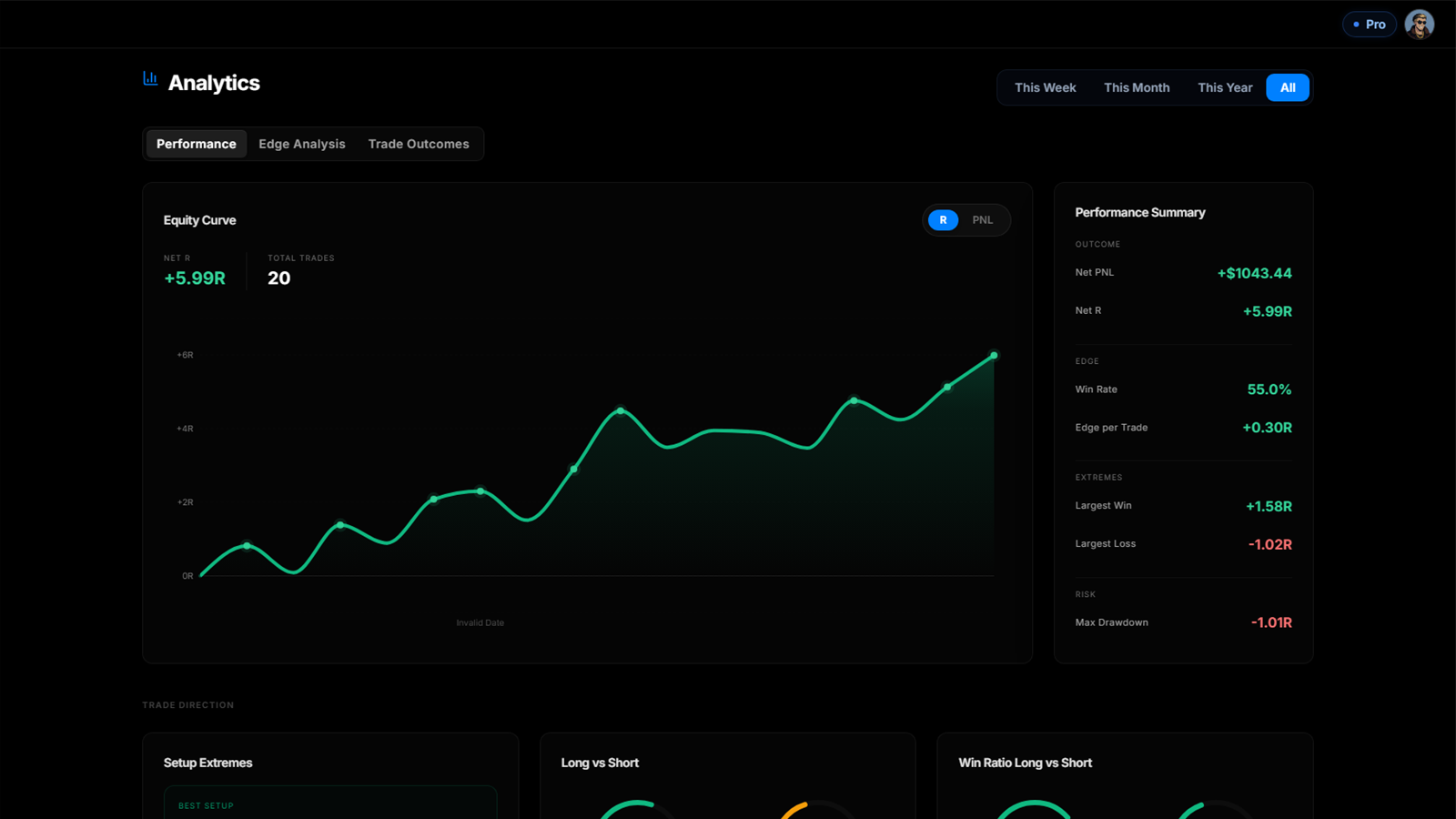Filter analytics to This Week
The height and width of the screenshot is (819, 1456).
click(x=1046, y=87)
